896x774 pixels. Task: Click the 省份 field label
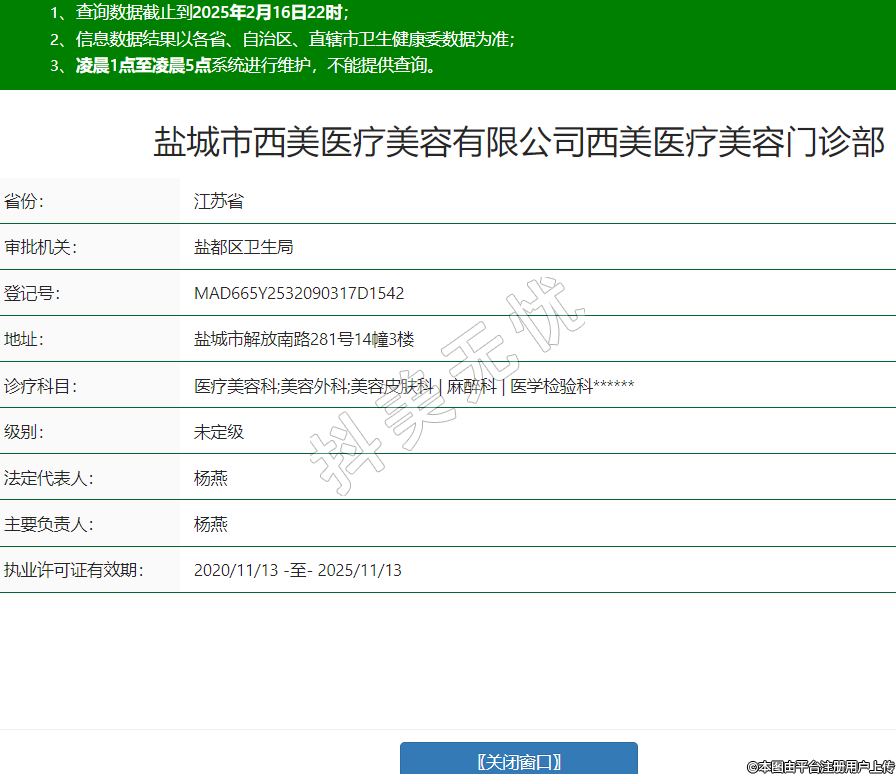pyautogui.click(x=25, y=202)
